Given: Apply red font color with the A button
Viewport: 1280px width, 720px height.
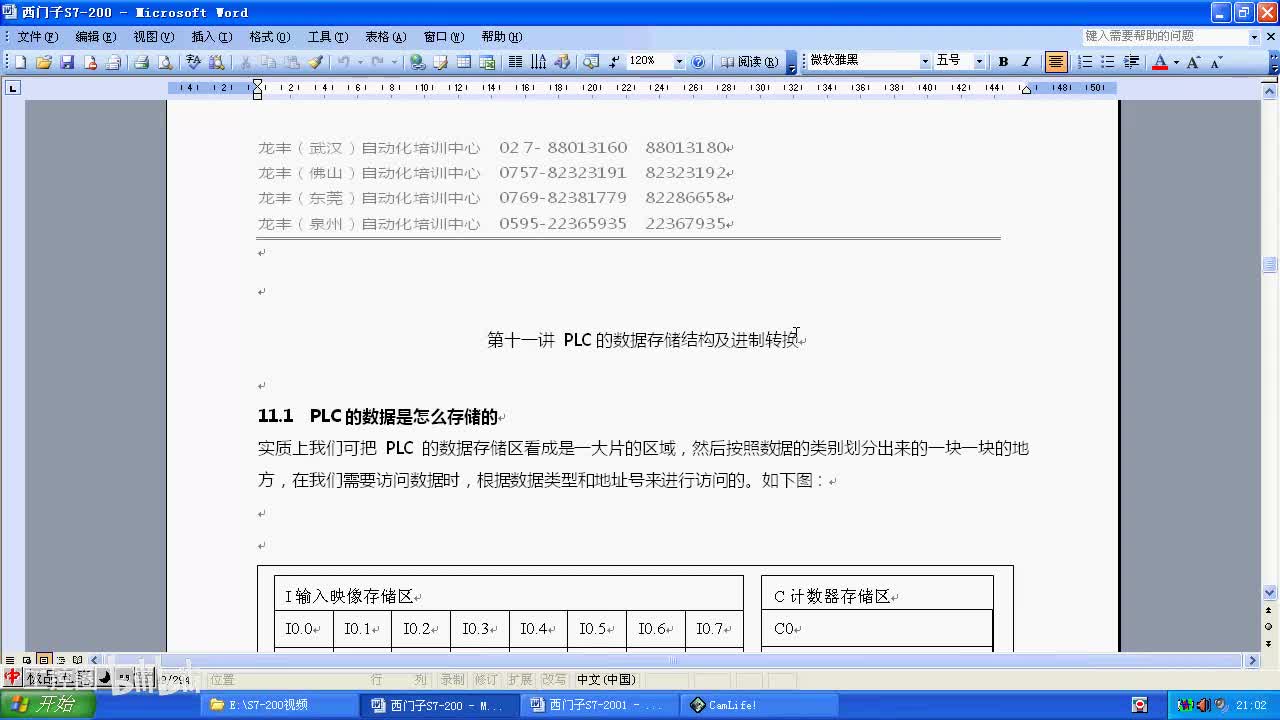Looking at the screenshot, I should (x=1160, y=62).
